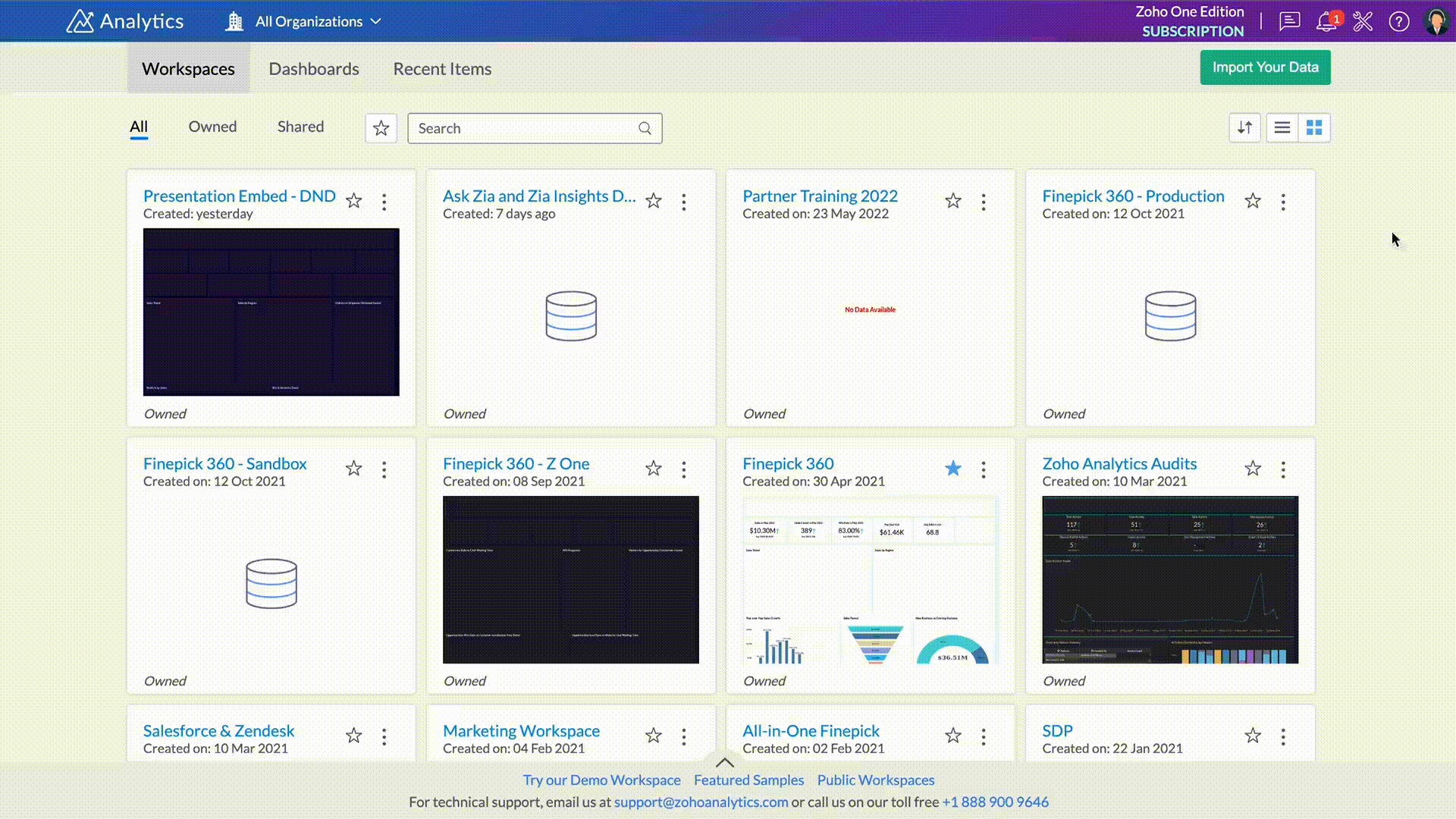Select the Shared filter tab
Screen dimensions: 1456x819
coord(300,127)
